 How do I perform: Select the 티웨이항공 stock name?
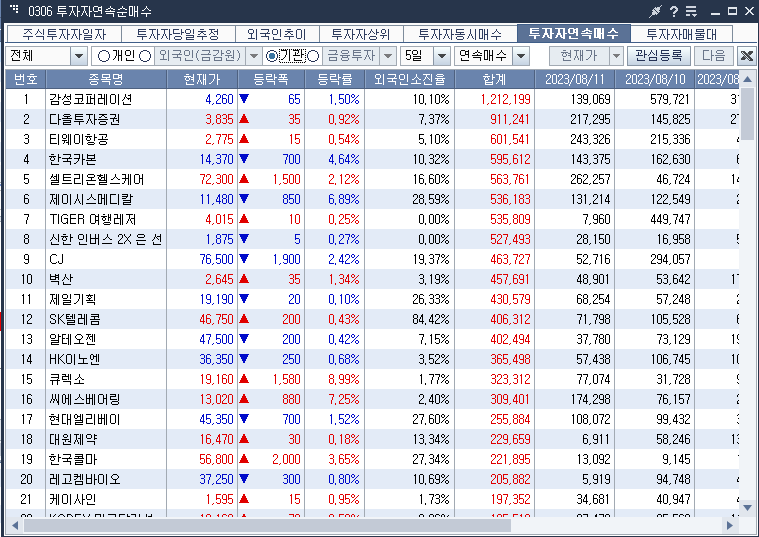79,139
